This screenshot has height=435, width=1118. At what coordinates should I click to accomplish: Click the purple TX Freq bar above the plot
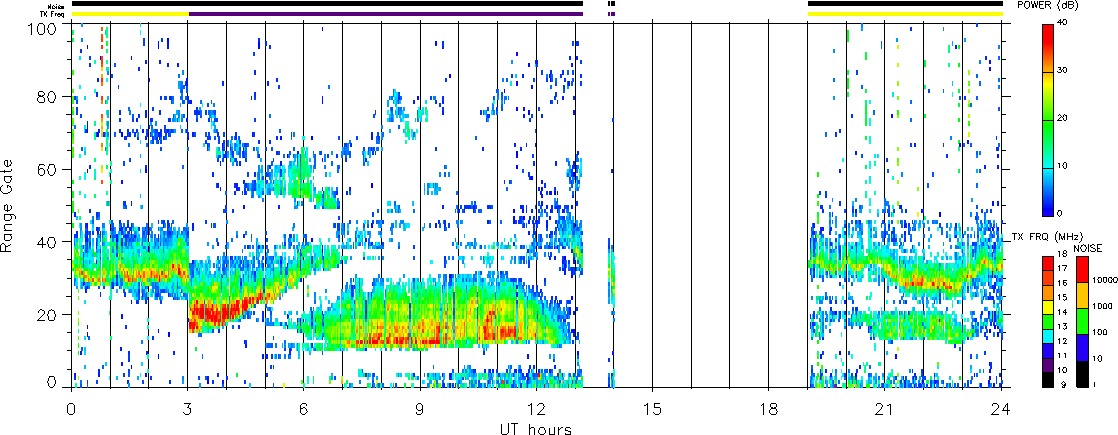[x=386, y=14]
